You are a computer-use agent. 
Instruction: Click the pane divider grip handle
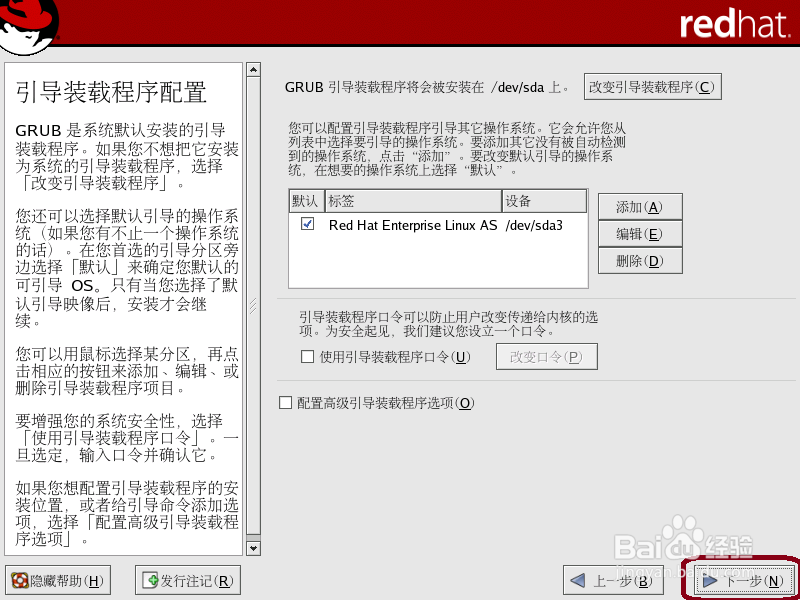[253, 306]
